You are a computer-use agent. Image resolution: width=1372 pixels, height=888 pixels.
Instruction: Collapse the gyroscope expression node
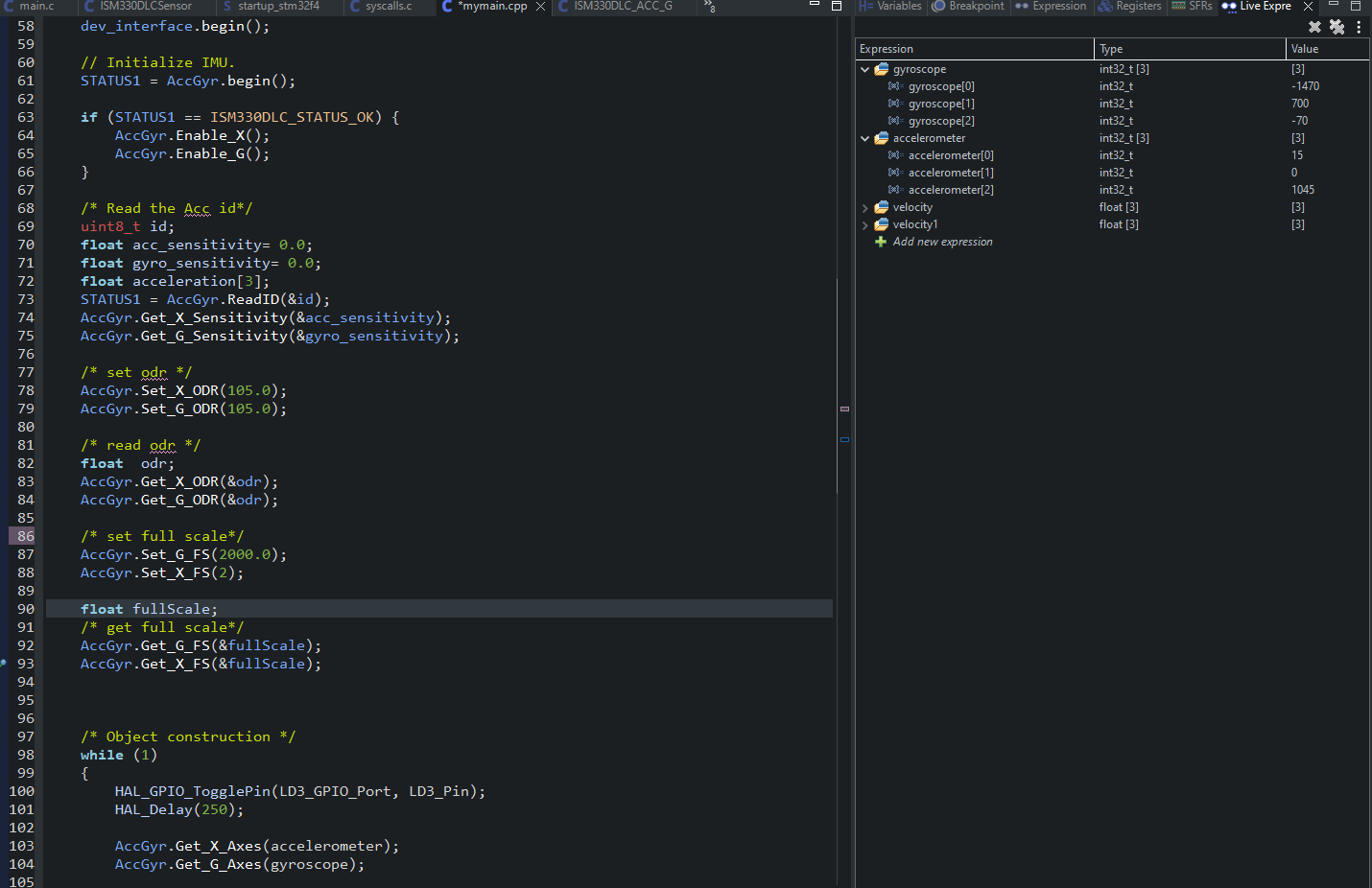864,69
